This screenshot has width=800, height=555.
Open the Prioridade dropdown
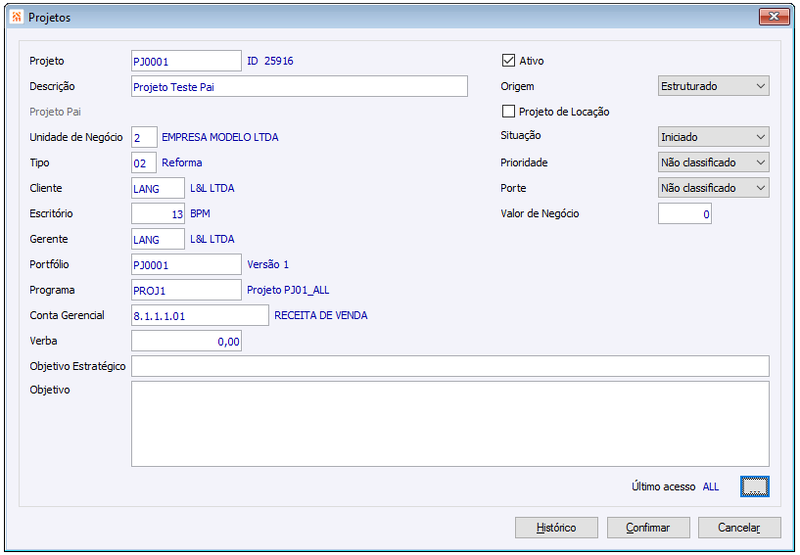click(713, 162)
